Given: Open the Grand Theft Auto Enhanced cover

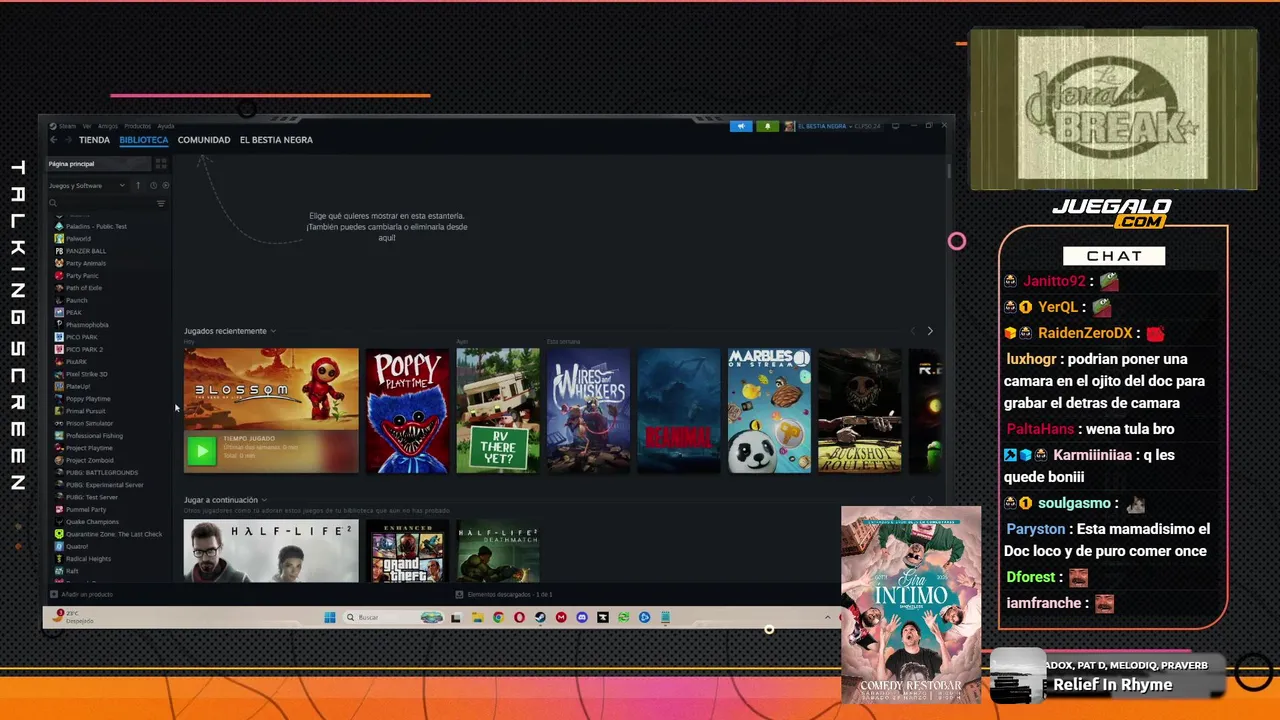Looking at the screenshot, I should [x=407, y=551].
